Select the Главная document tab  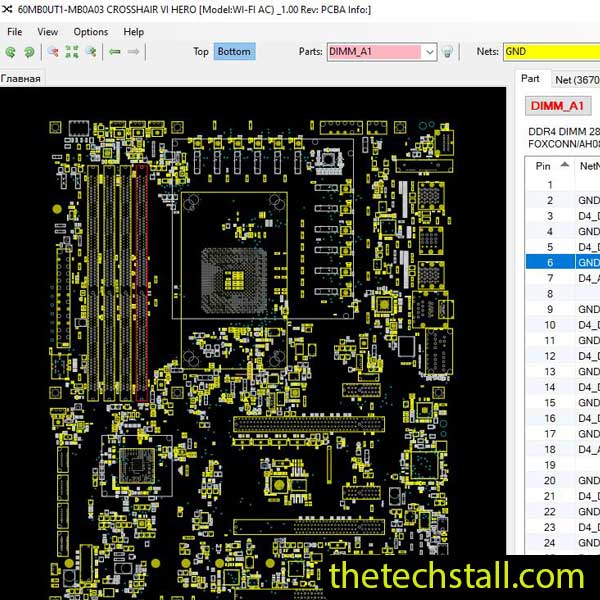(21, 79)
